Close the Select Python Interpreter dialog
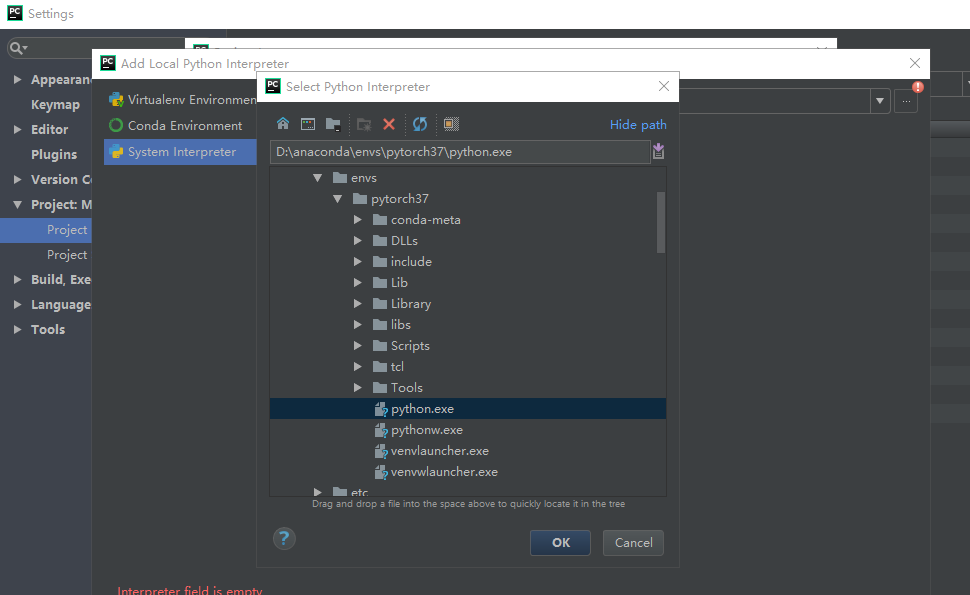Image resolution: width=970 pixels, height=595 pixels. click(x=664, y=86)
